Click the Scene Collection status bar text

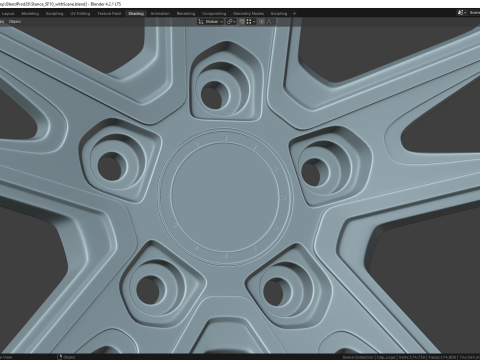(x=357, y=357)
